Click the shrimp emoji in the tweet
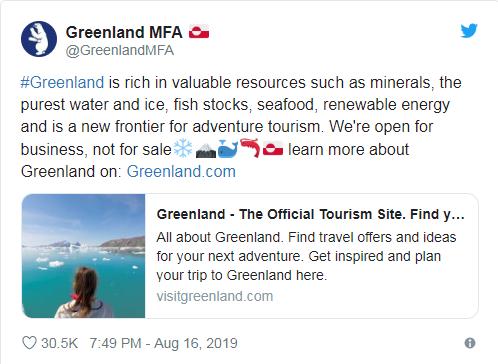The width and height of the screenshot is (498, 364). 250,148
